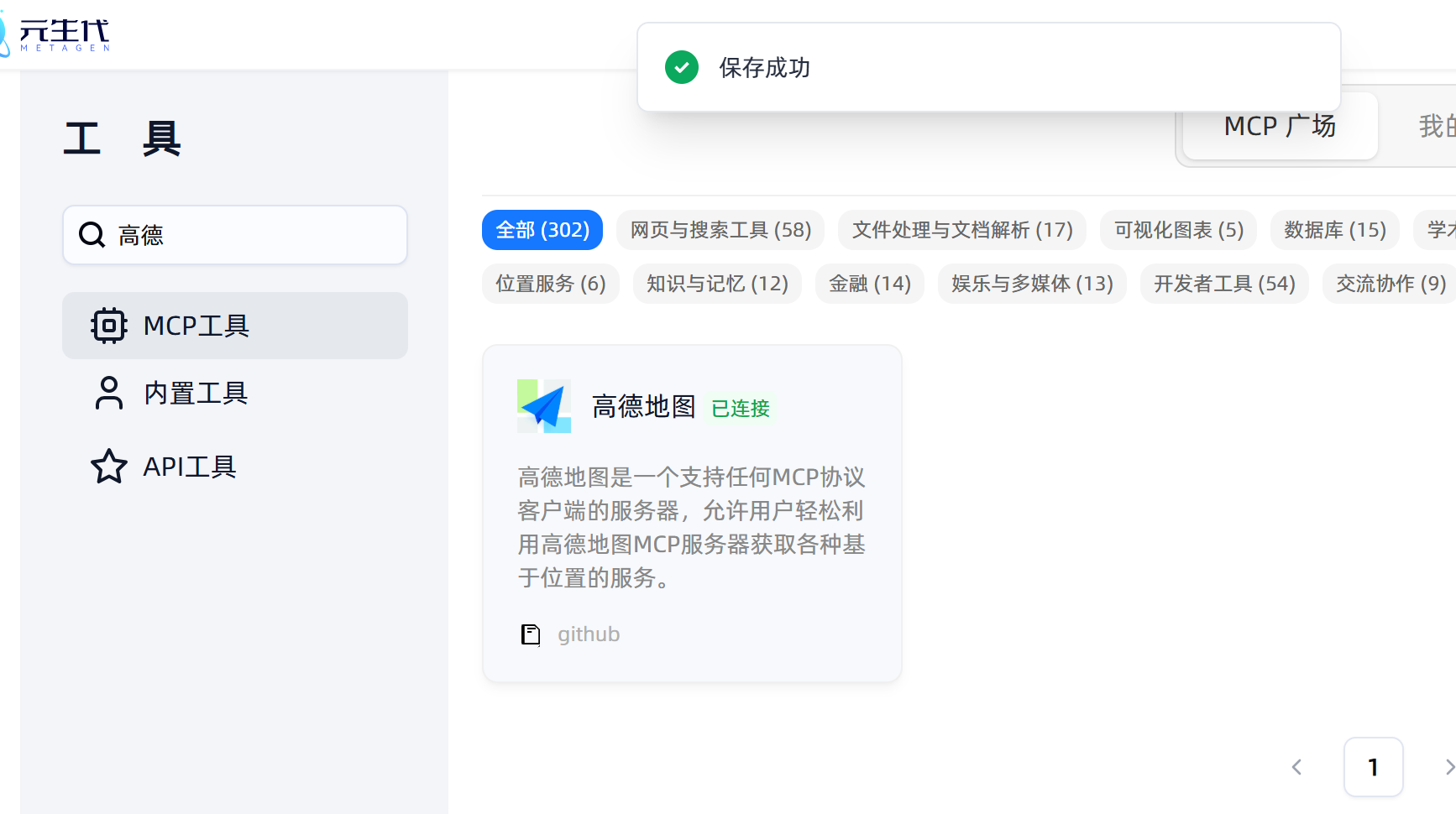Open MCP工具 in the sidebar
The height and width of the screenshot is (814, 1456).
(235, 326)
